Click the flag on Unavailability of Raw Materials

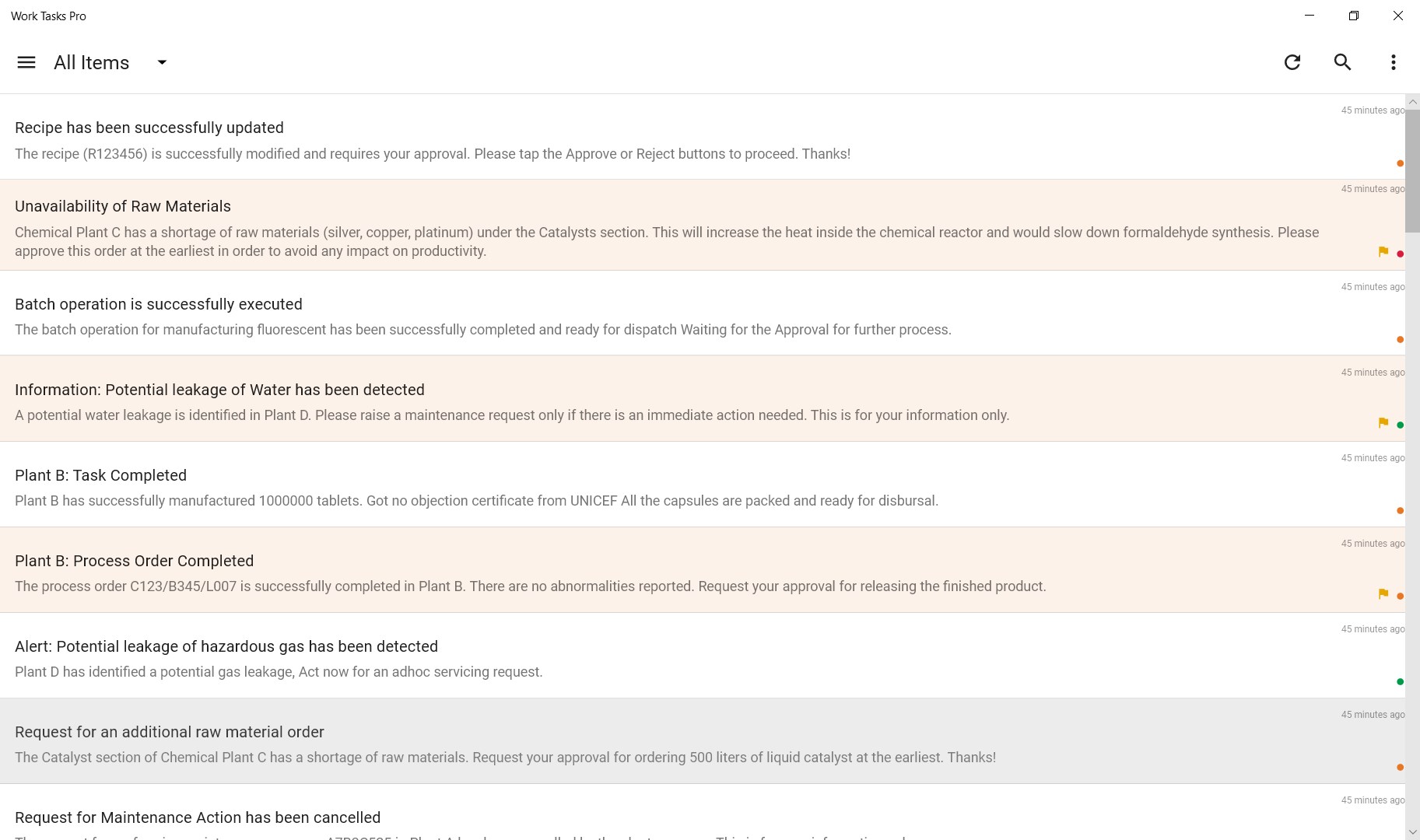tap(1383, 252)
